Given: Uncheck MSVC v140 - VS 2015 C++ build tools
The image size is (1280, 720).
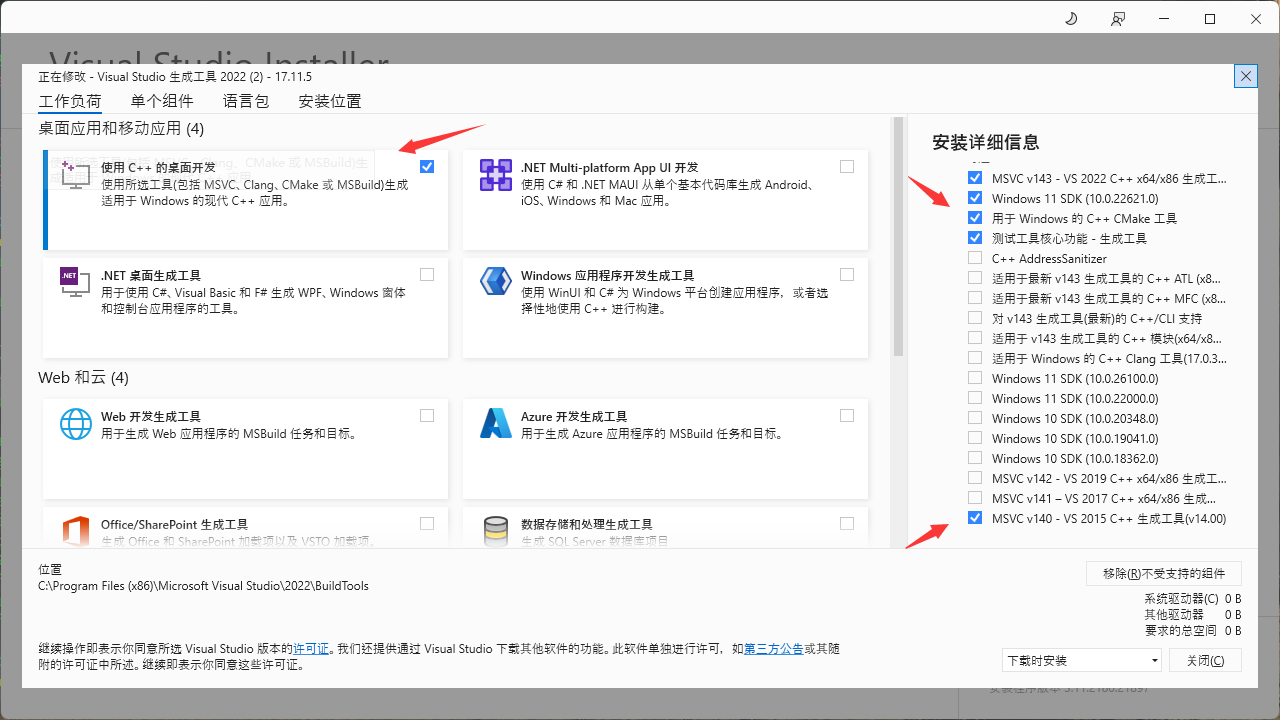Looking at the screenshot, I should (975, 518).
